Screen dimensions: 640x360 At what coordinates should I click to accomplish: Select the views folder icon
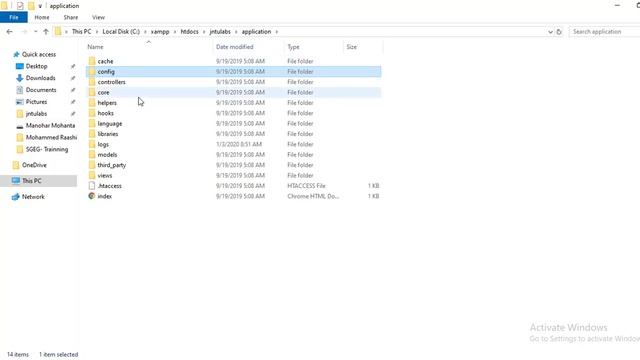[x=92, y=175]
